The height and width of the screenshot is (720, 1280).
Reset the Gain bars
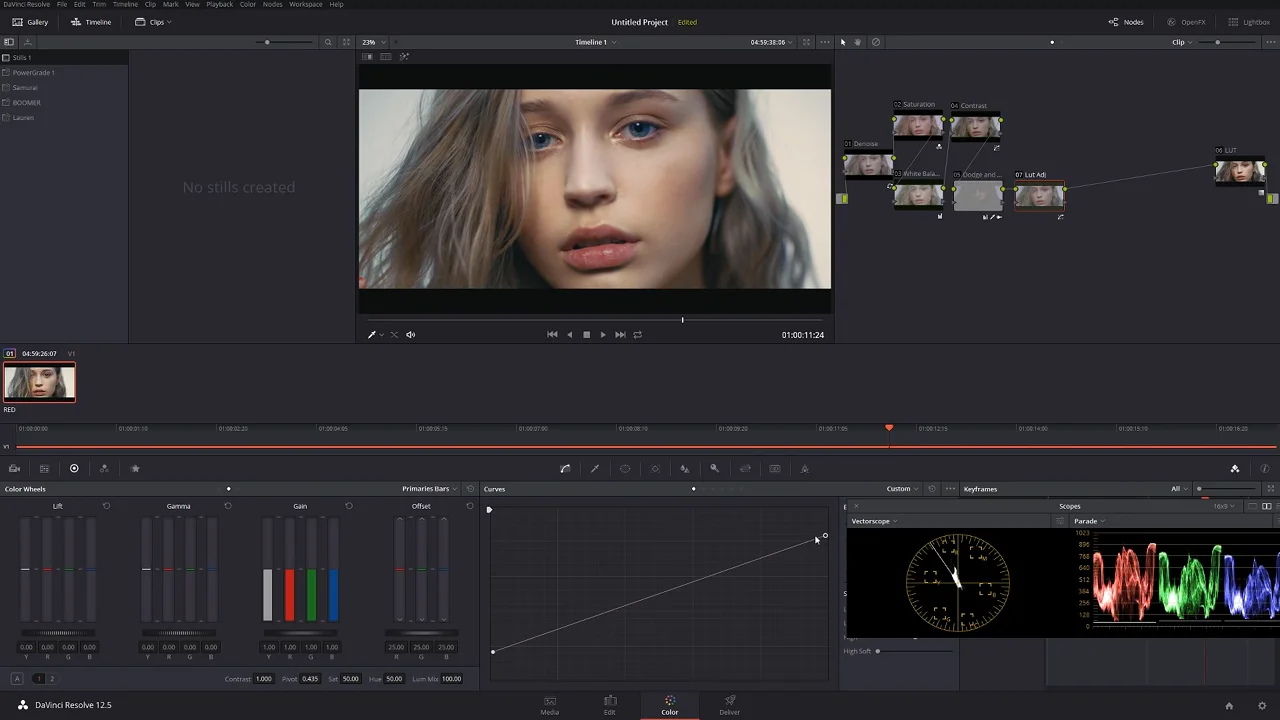349,506
